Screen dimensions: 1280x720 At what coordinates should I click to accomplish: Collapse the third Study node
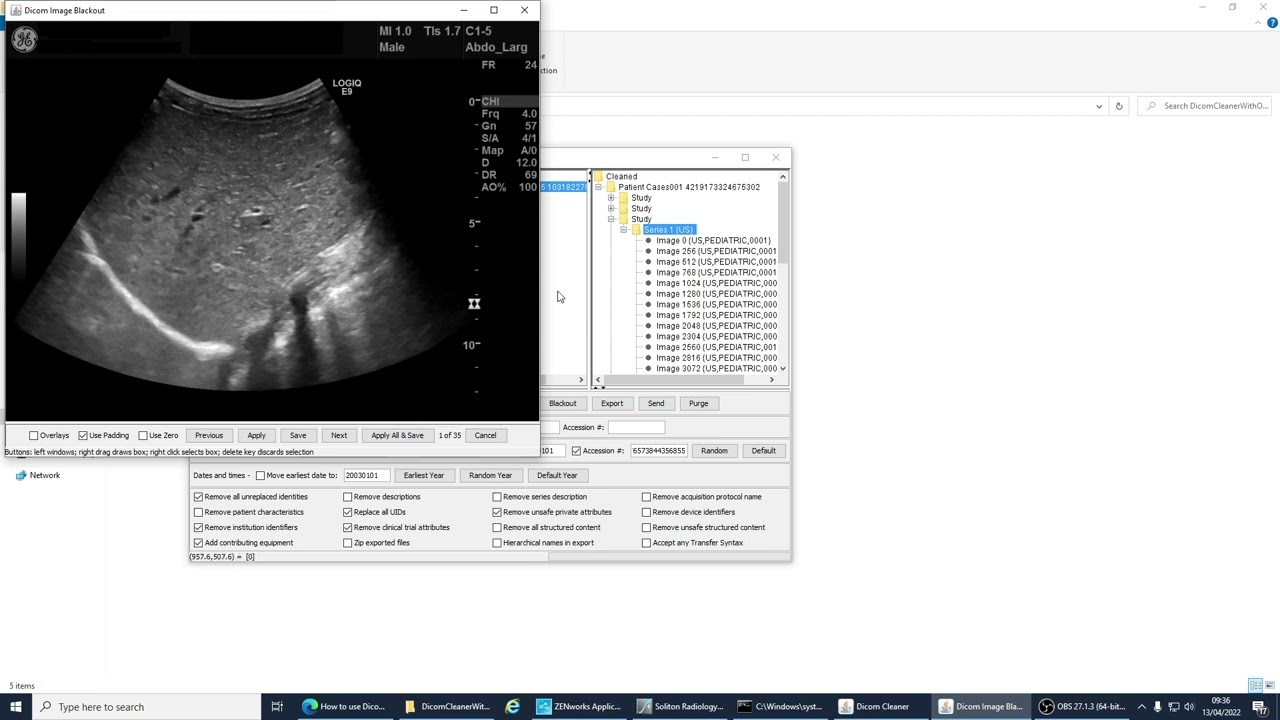(x=611, y=219)
